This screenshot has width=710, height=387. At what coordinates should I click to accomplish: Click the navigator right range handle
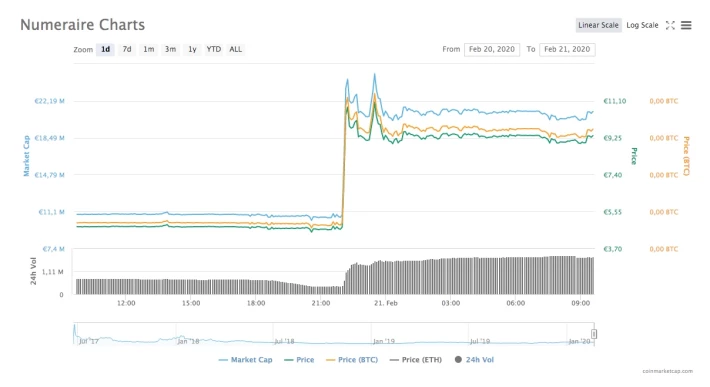[594, 334]
